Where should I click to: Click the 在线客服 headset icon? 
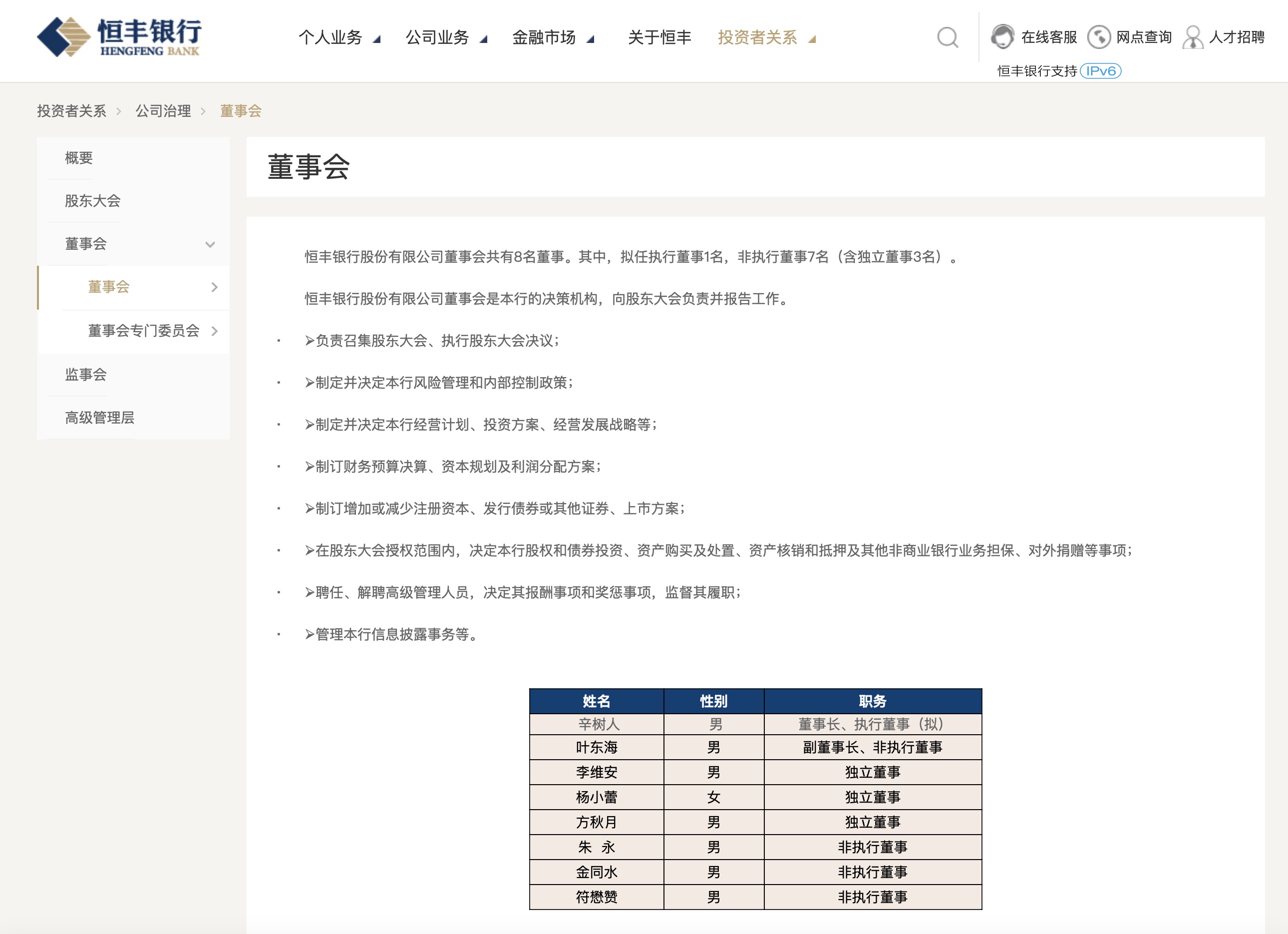click(x=1002, y=37)
